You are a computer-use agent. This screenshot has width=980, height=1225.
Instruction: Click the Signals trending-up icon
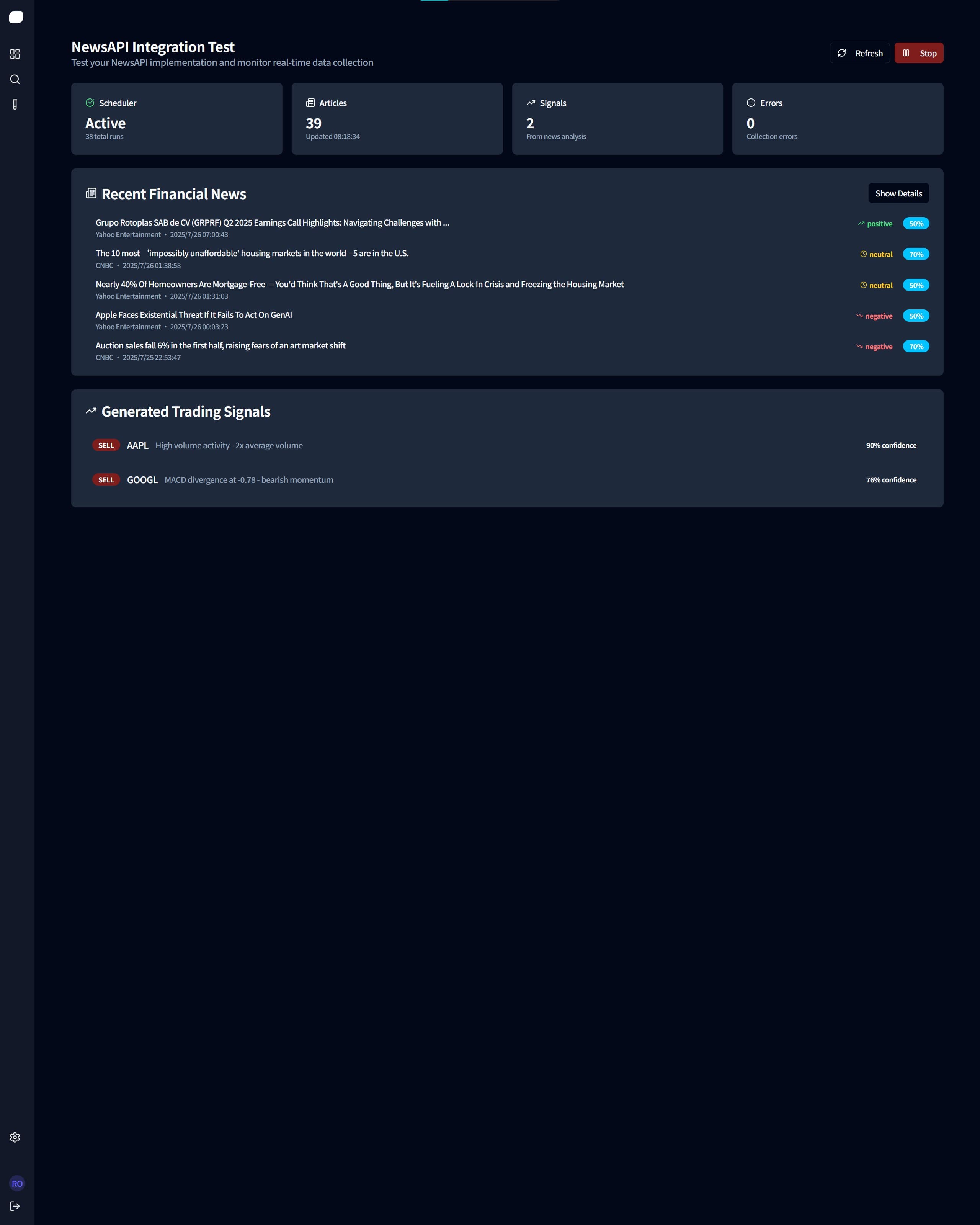531,103
